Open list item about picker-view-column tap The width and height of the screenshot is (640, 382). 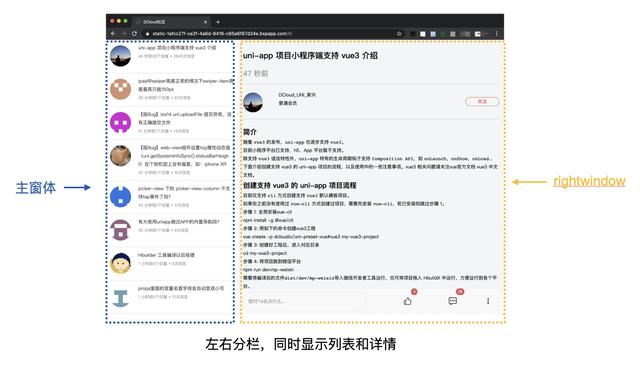171,197
